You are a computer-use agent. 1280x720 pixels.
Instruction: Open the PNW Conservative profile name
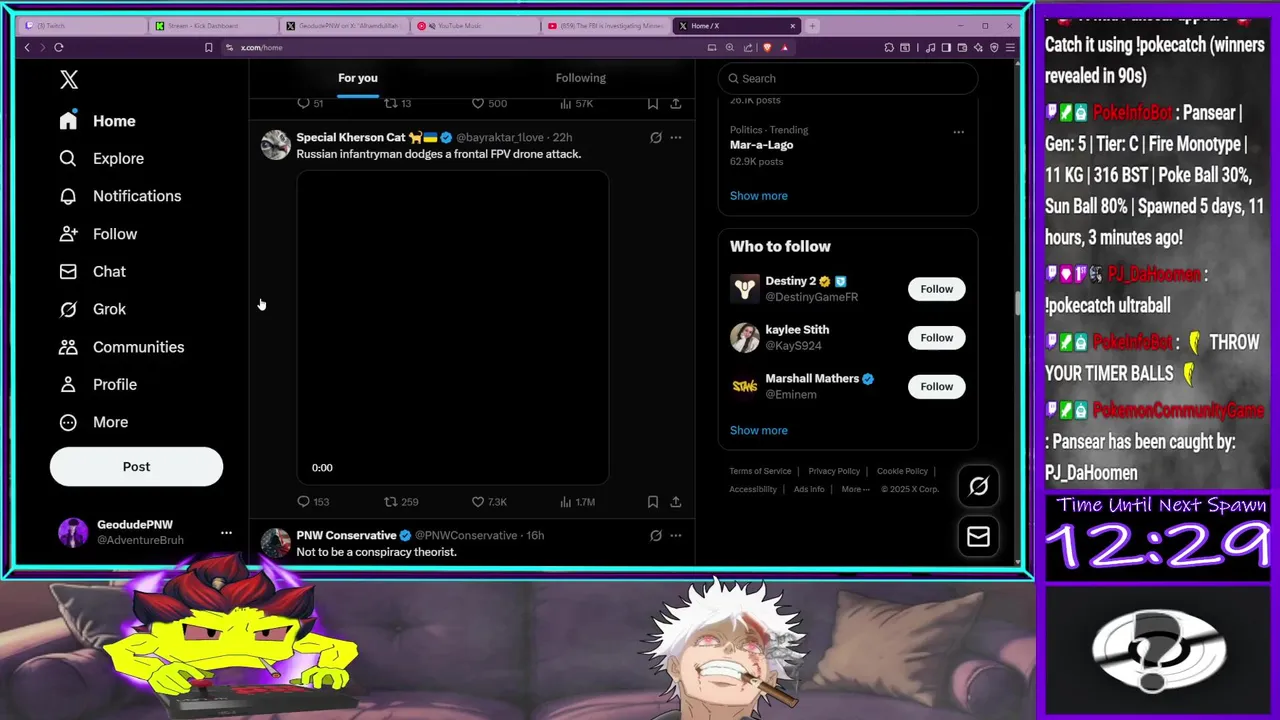(346, 535)
